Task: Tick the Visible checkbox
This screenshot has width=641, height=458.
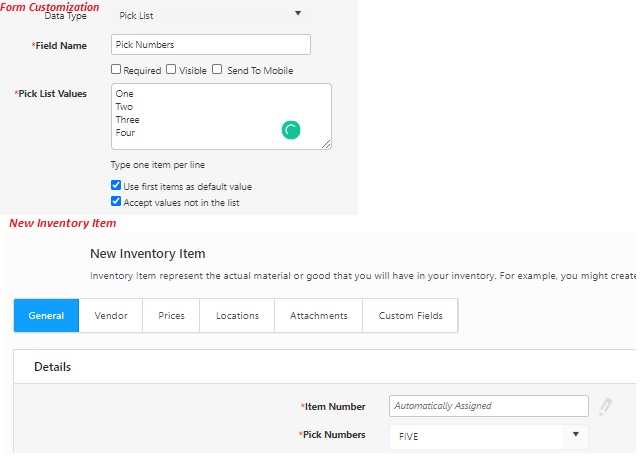Action: [x=171, y=70]
